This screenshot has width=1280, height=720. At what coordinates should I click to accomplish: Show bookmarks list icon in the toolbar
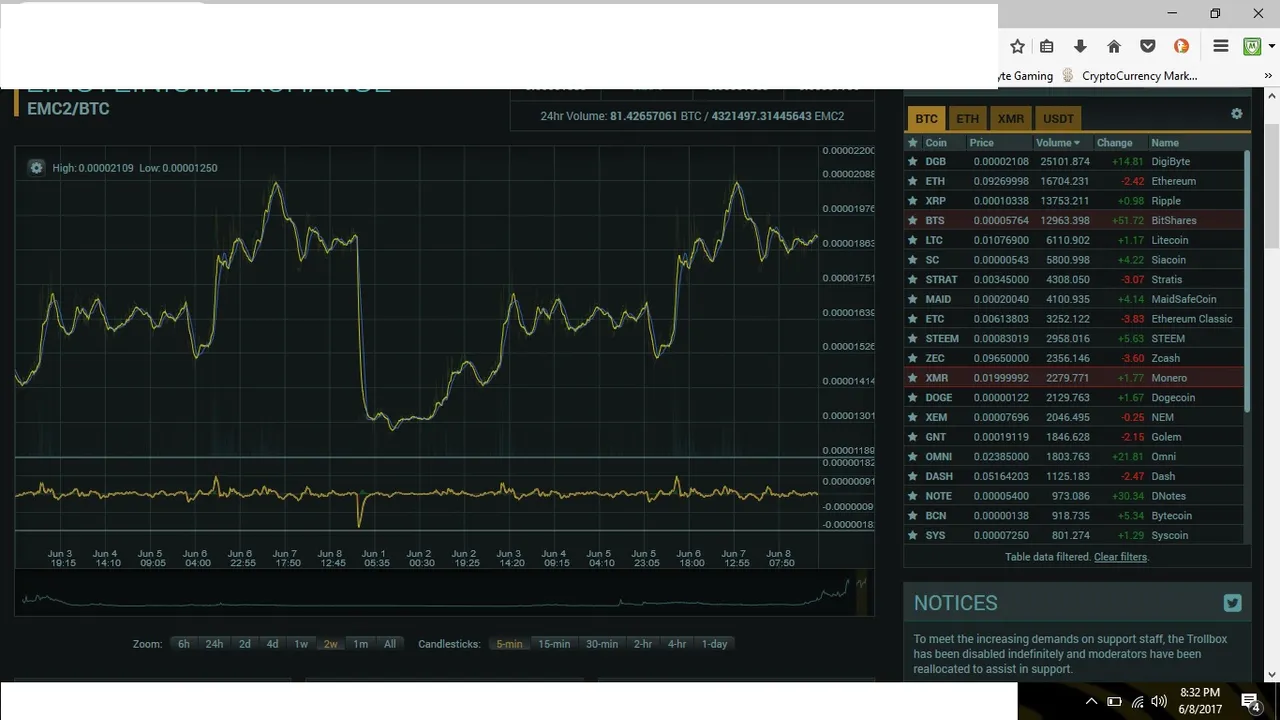(x=1047, y=46)
